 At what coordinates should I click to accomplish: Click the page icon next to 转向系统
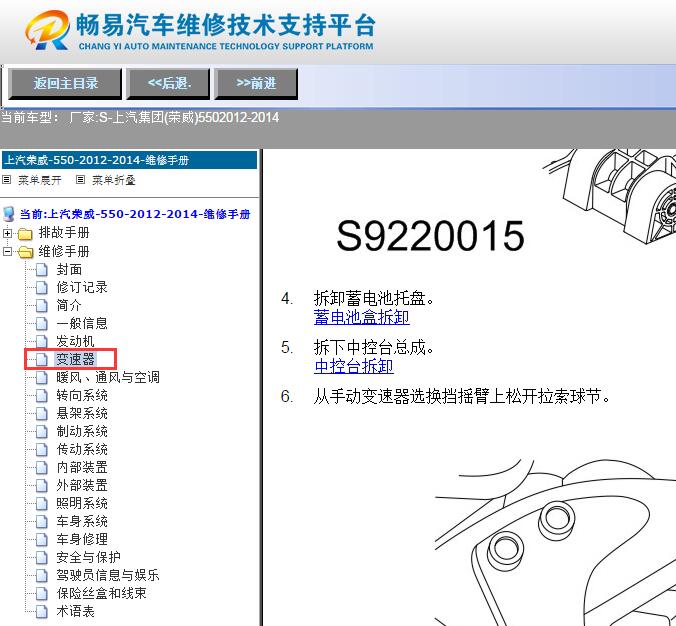point(41,396)
